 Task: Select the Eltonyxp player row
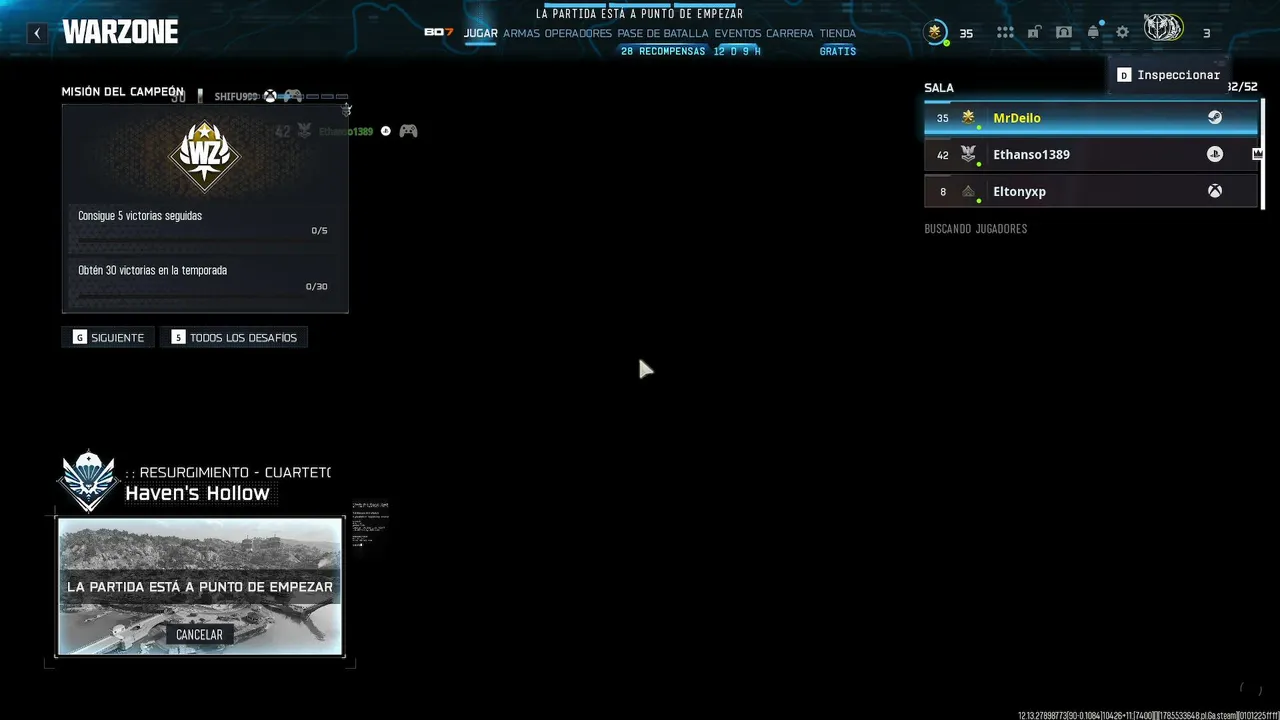(1091, 191)
